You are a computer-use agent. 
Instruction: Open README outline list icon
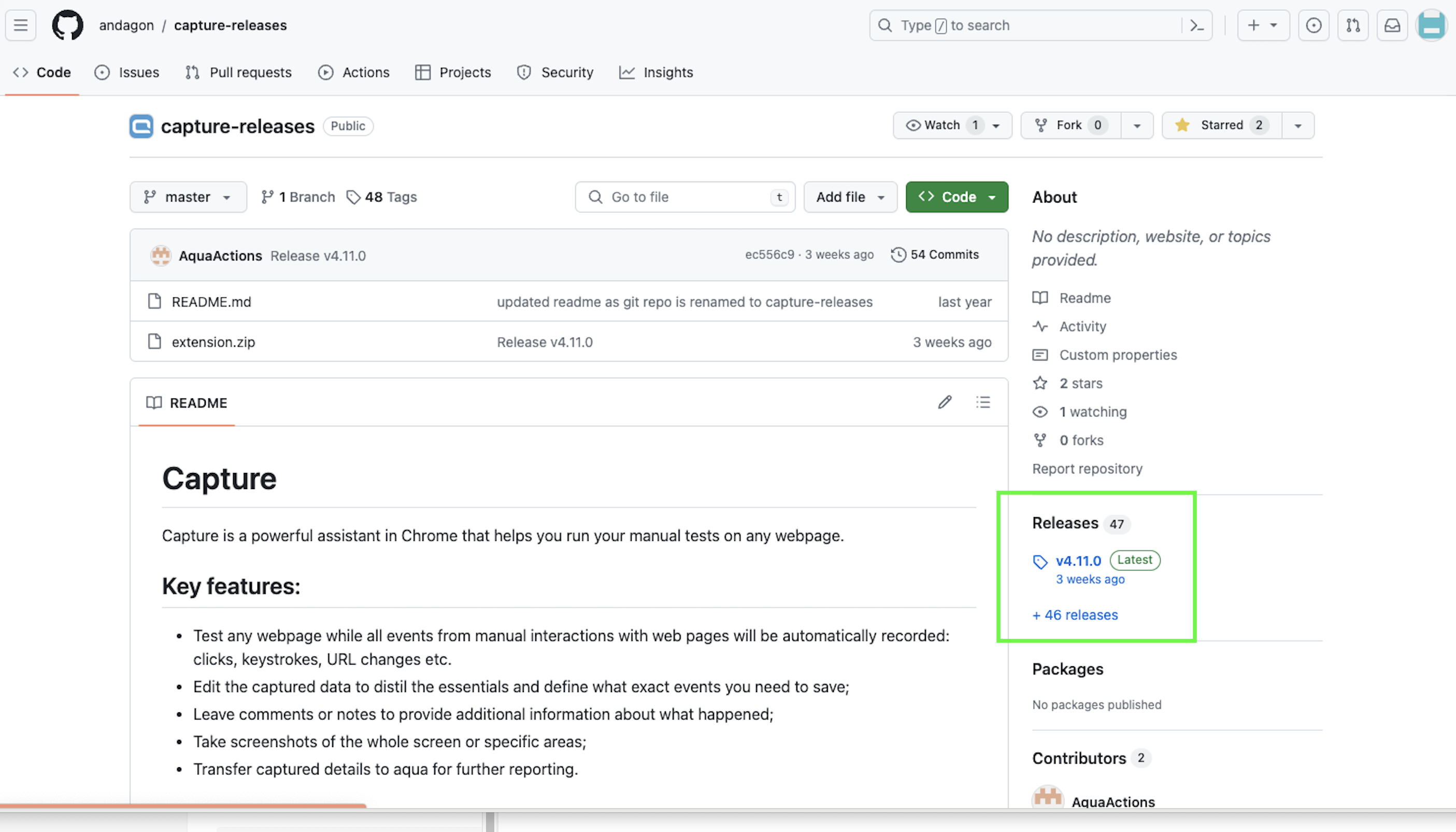click(983, 403)
